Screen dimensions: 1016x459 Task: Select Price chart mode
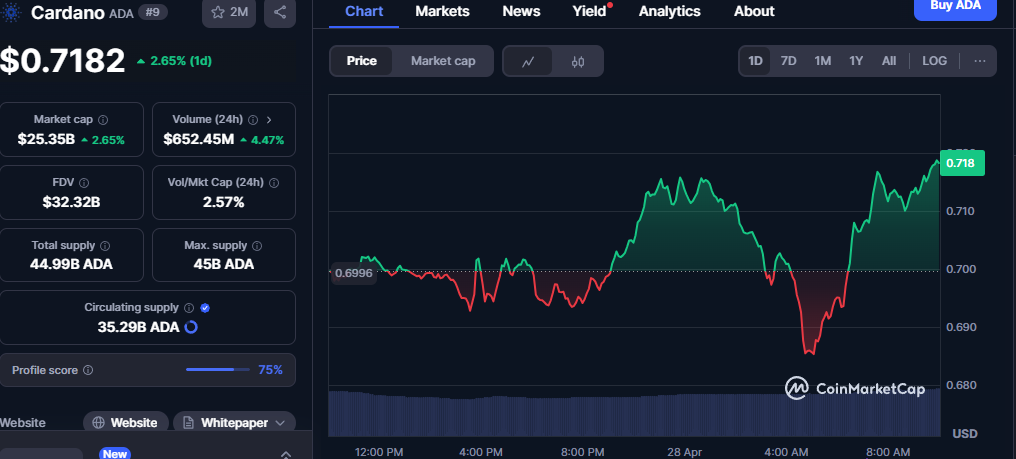362,61
